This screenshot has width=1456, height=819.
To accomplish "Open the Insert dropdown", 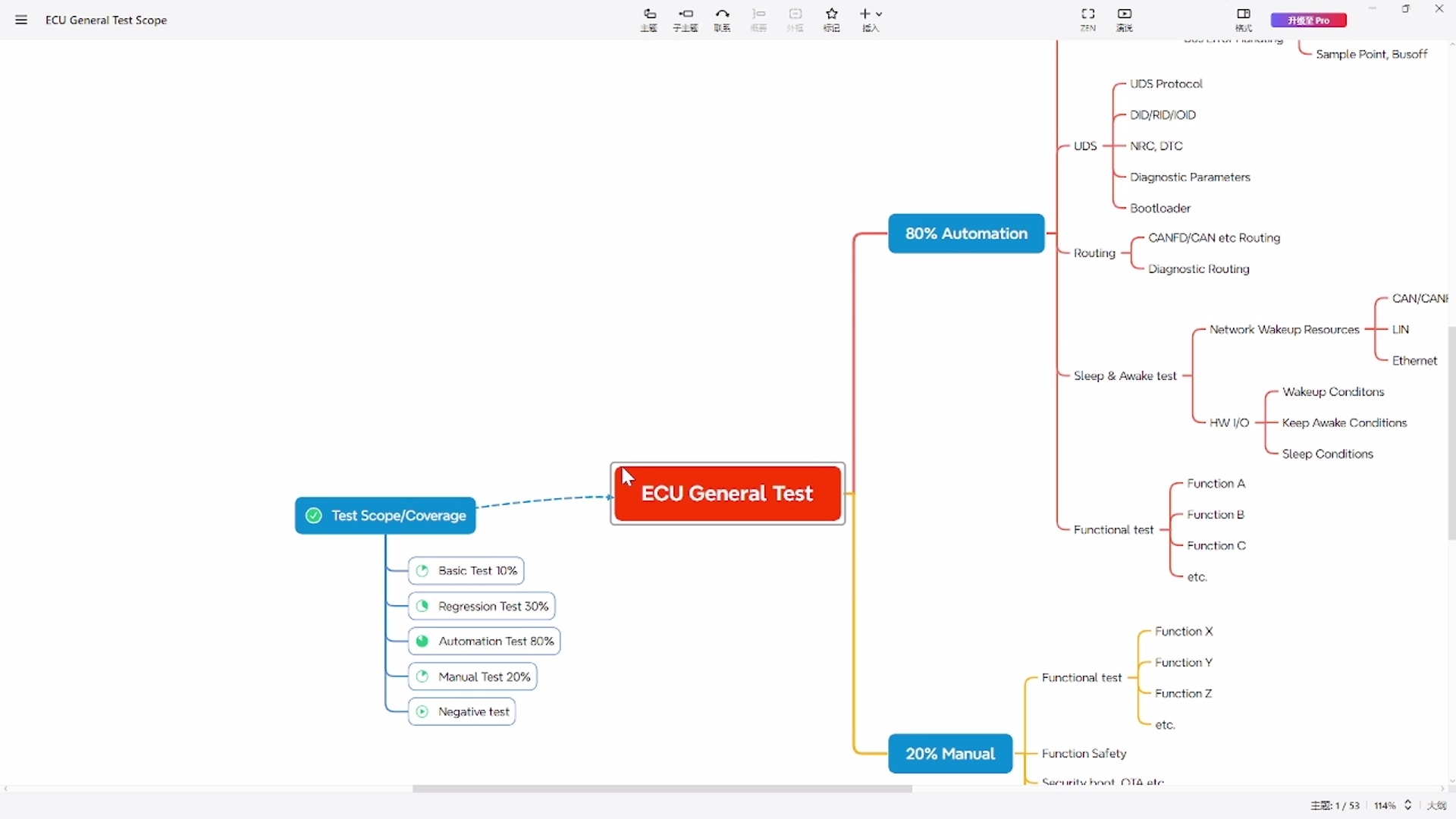I will [x=871, y=20].
